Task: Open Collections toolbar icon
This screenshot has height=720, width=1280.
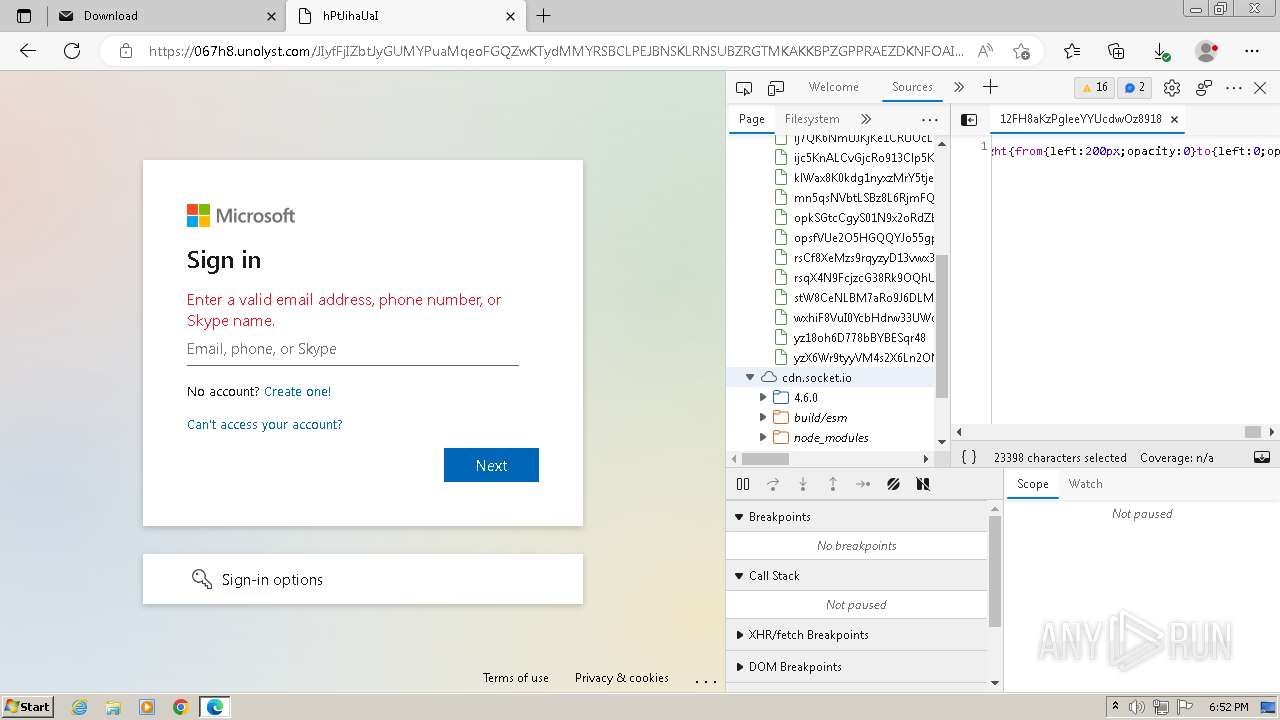Action: pyautogui.click(x=1117, y=51)
